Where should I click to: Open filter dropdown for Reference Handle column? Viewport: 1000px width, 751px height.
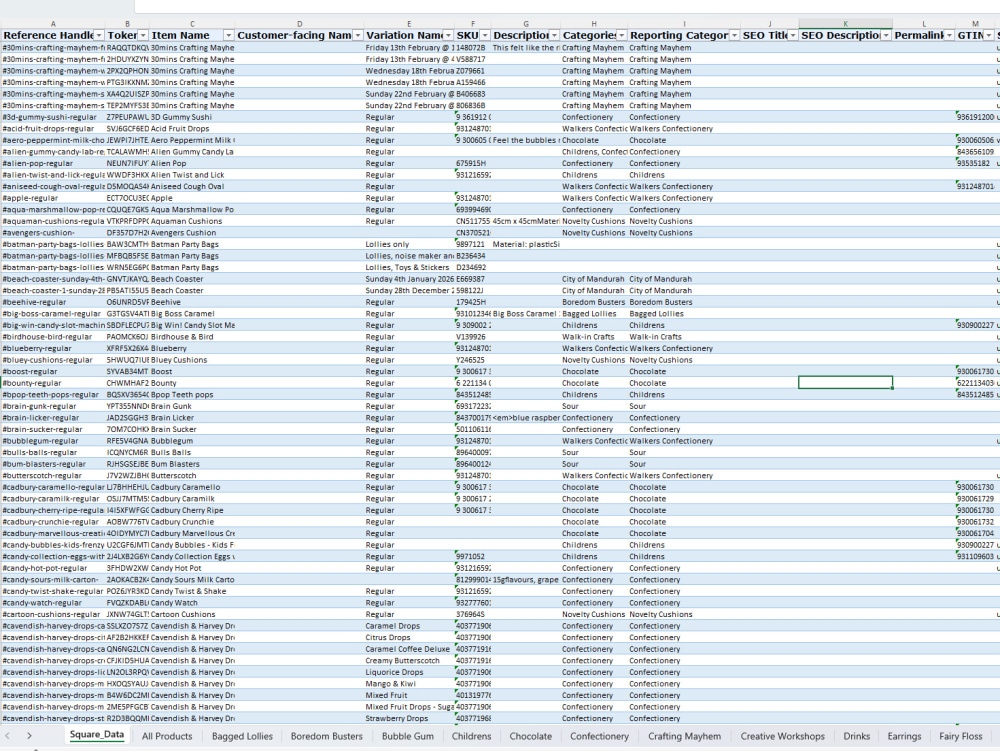[99, 36]
